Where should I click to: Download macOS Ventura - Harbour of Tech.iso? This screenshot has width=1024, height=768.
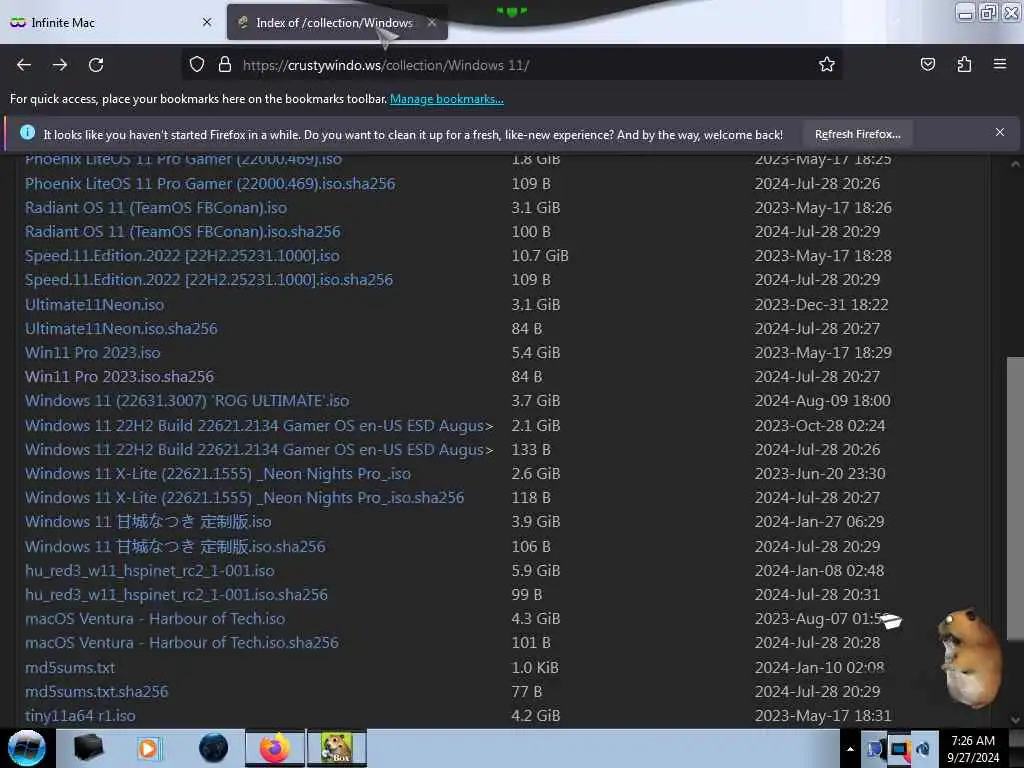pyautogui.click(x=155, y=618)
